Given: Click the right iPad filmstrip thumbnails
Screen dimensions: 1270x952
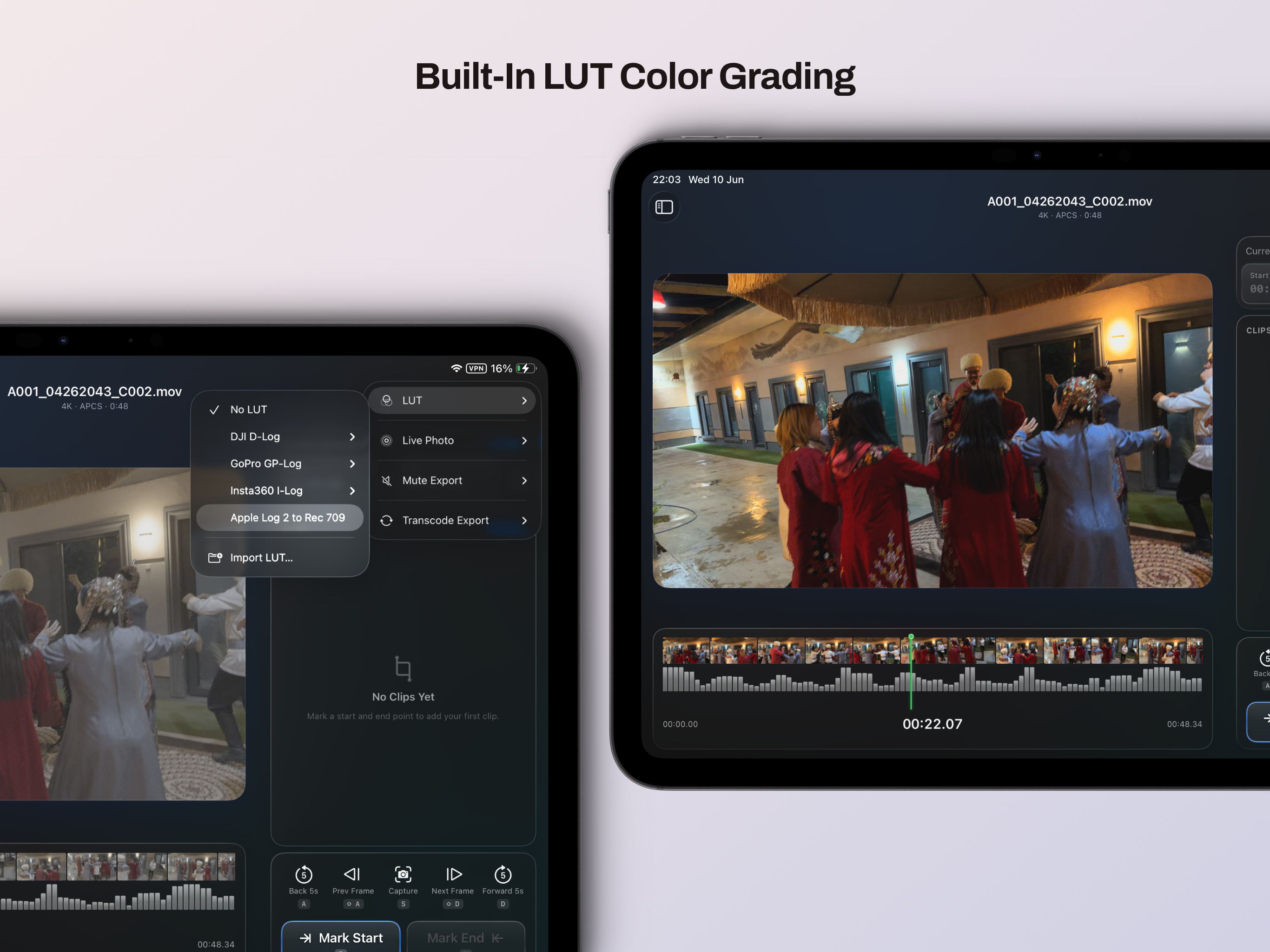Looking at the screenshot, I should 933,651.
